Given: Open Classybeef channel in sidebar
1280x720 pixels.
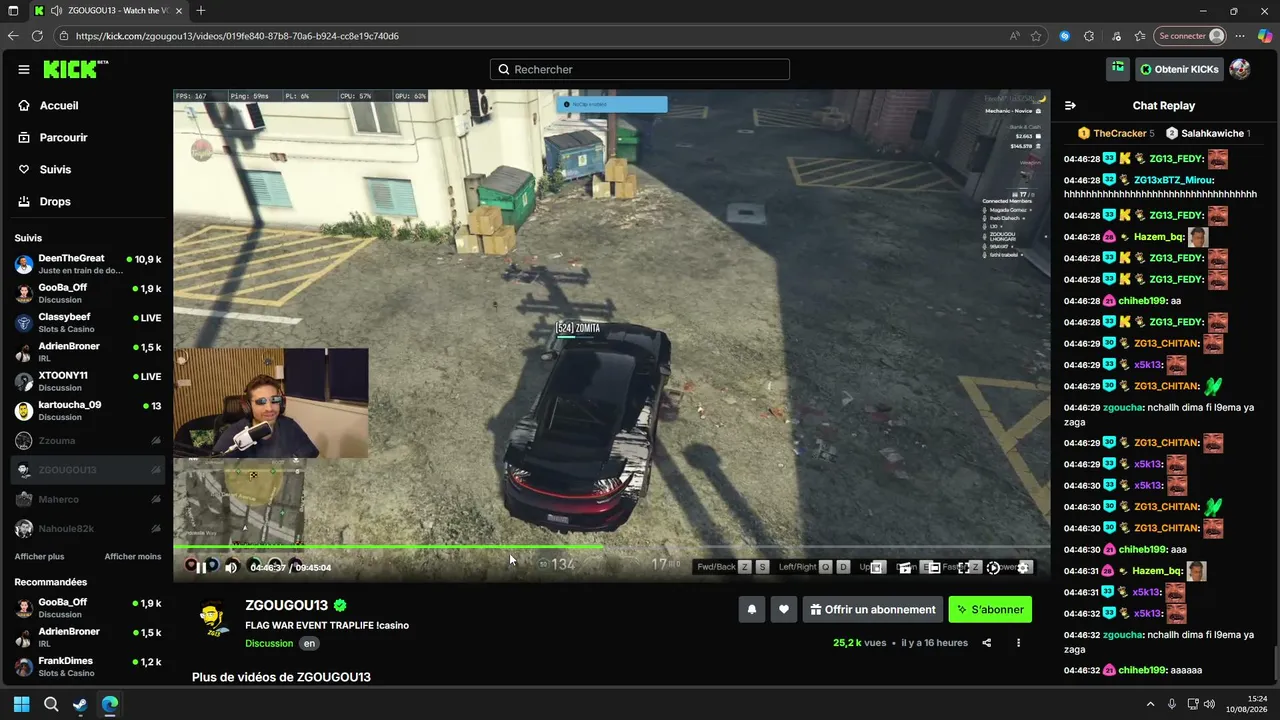Looking at the screenshot, I should pos(88,323).
